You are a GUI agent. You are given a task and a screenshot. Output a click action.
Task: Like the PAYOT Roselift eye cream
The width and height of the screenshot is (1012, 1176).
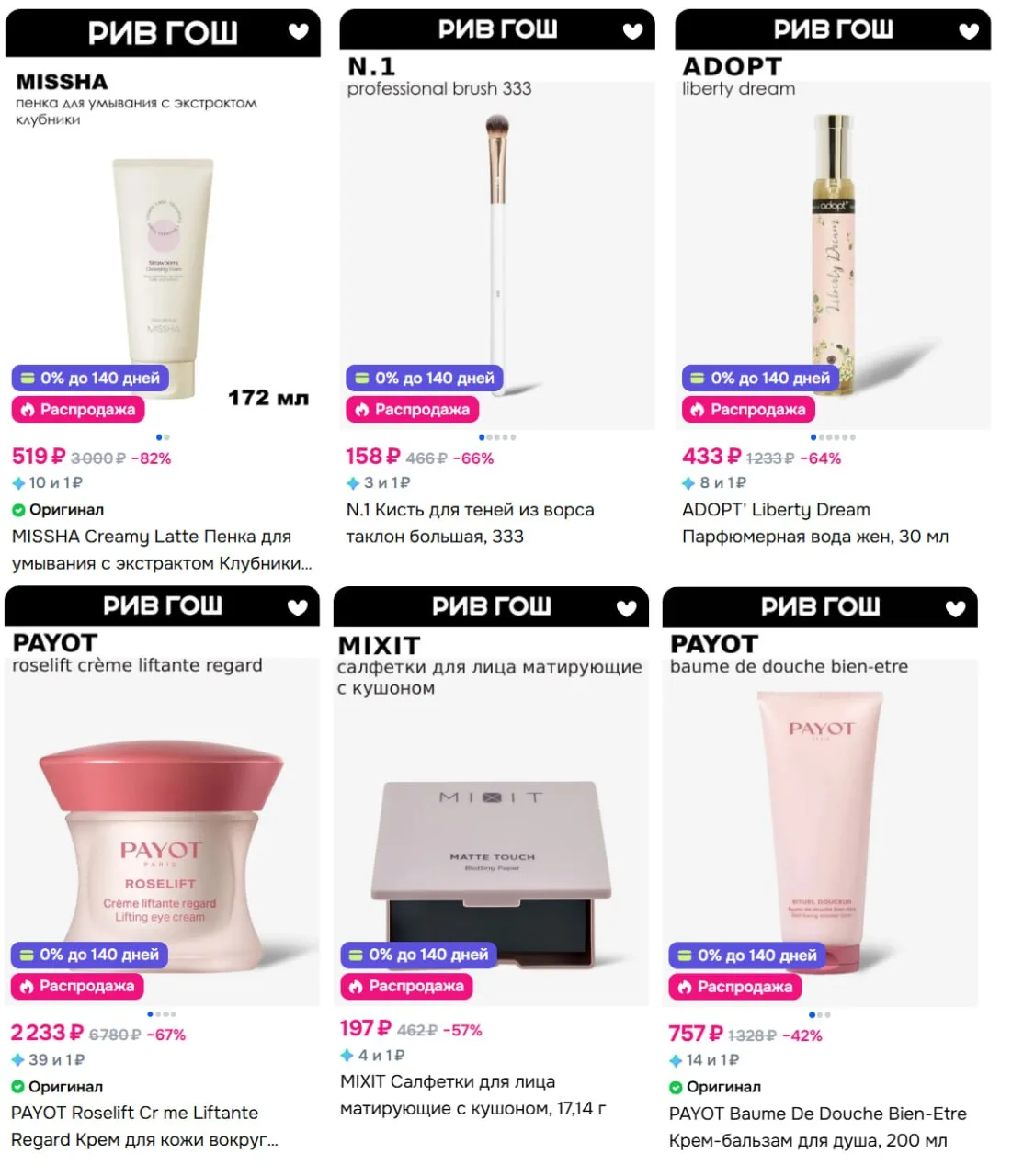pyautogui.click(x=298, y=607)
